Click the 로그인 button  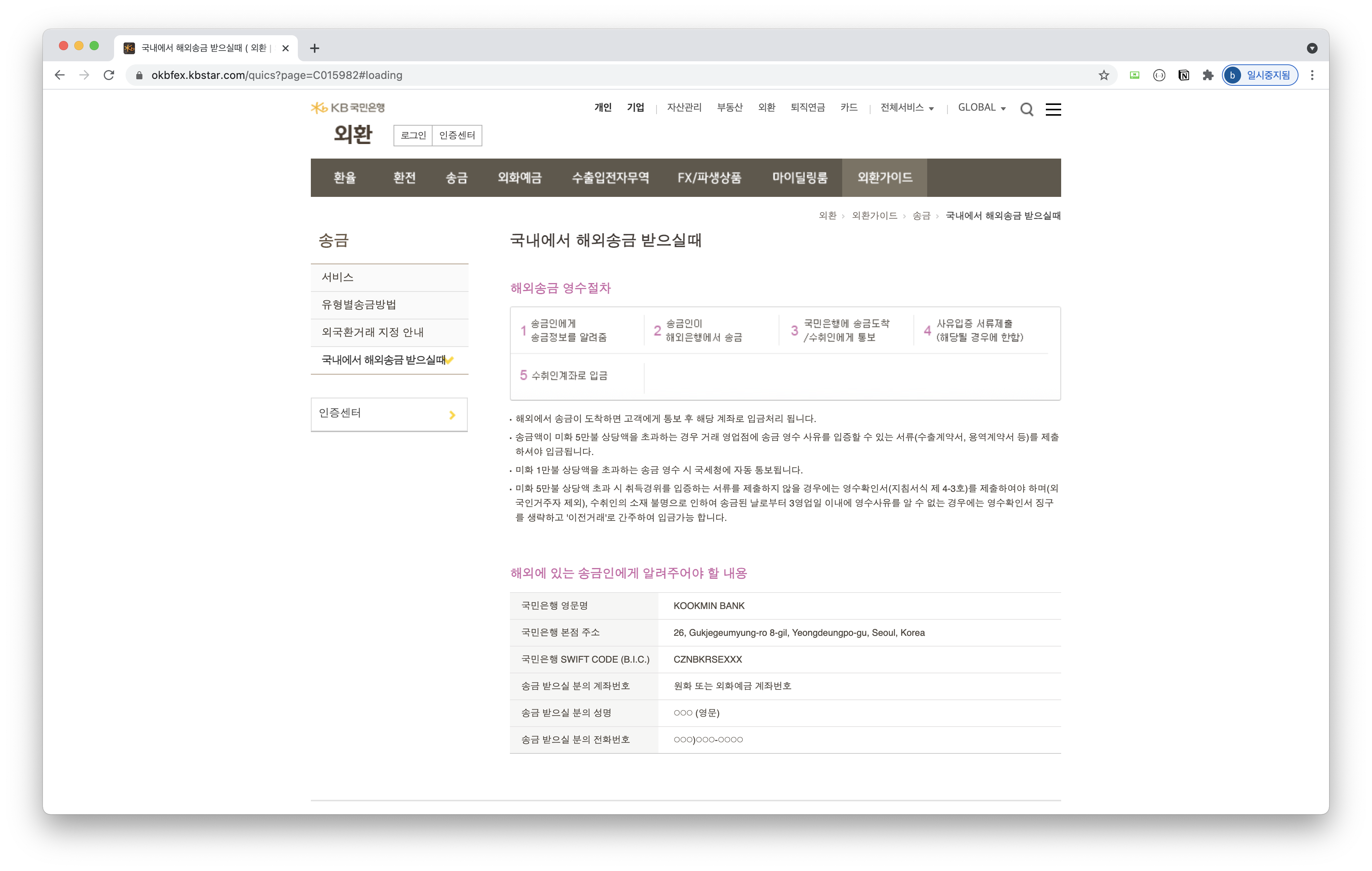(x=413, y=136)
